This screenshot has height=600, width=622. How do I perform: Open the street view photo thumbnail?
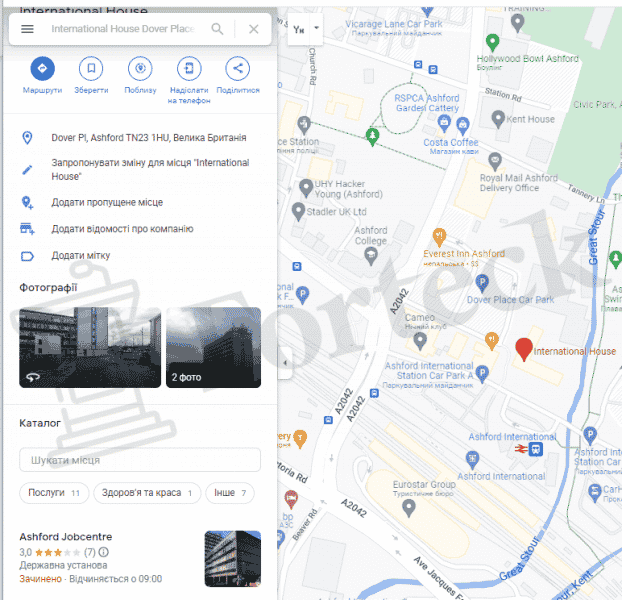90,347
